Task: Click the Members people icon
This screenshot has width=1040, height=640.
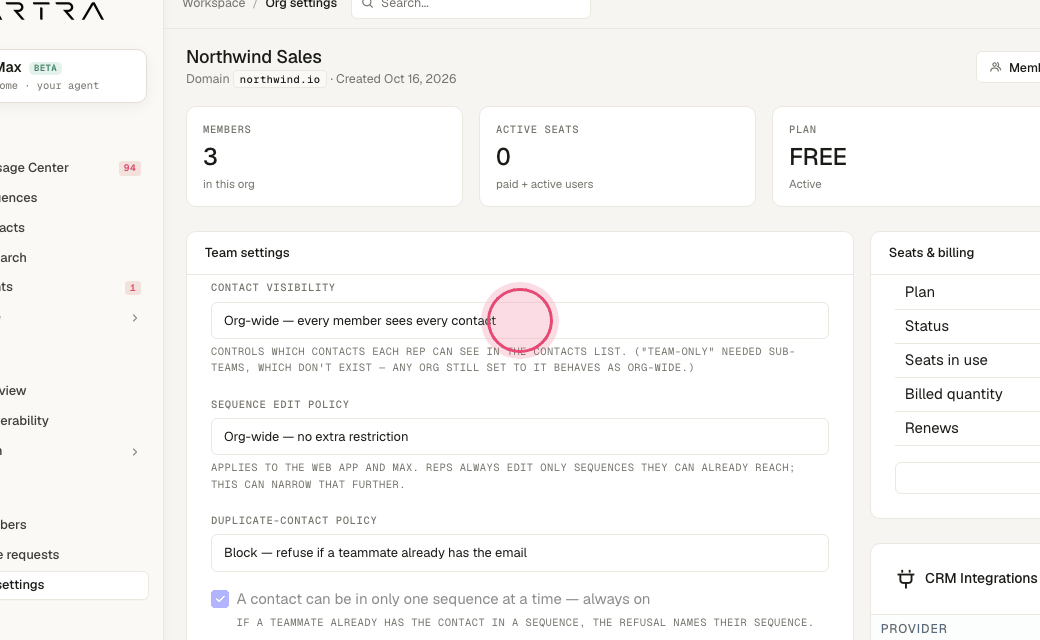Action: click(x=995, y=67)
